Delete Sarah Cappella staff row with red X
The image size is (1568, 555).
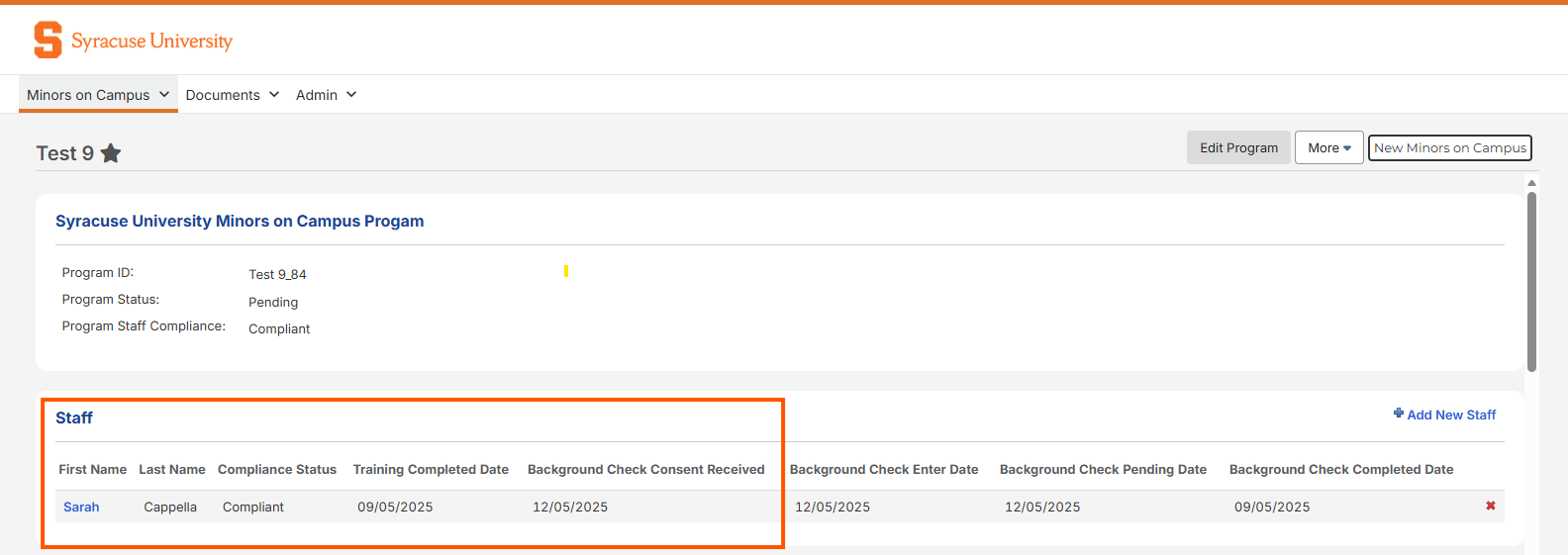(x=1490, y=507)
